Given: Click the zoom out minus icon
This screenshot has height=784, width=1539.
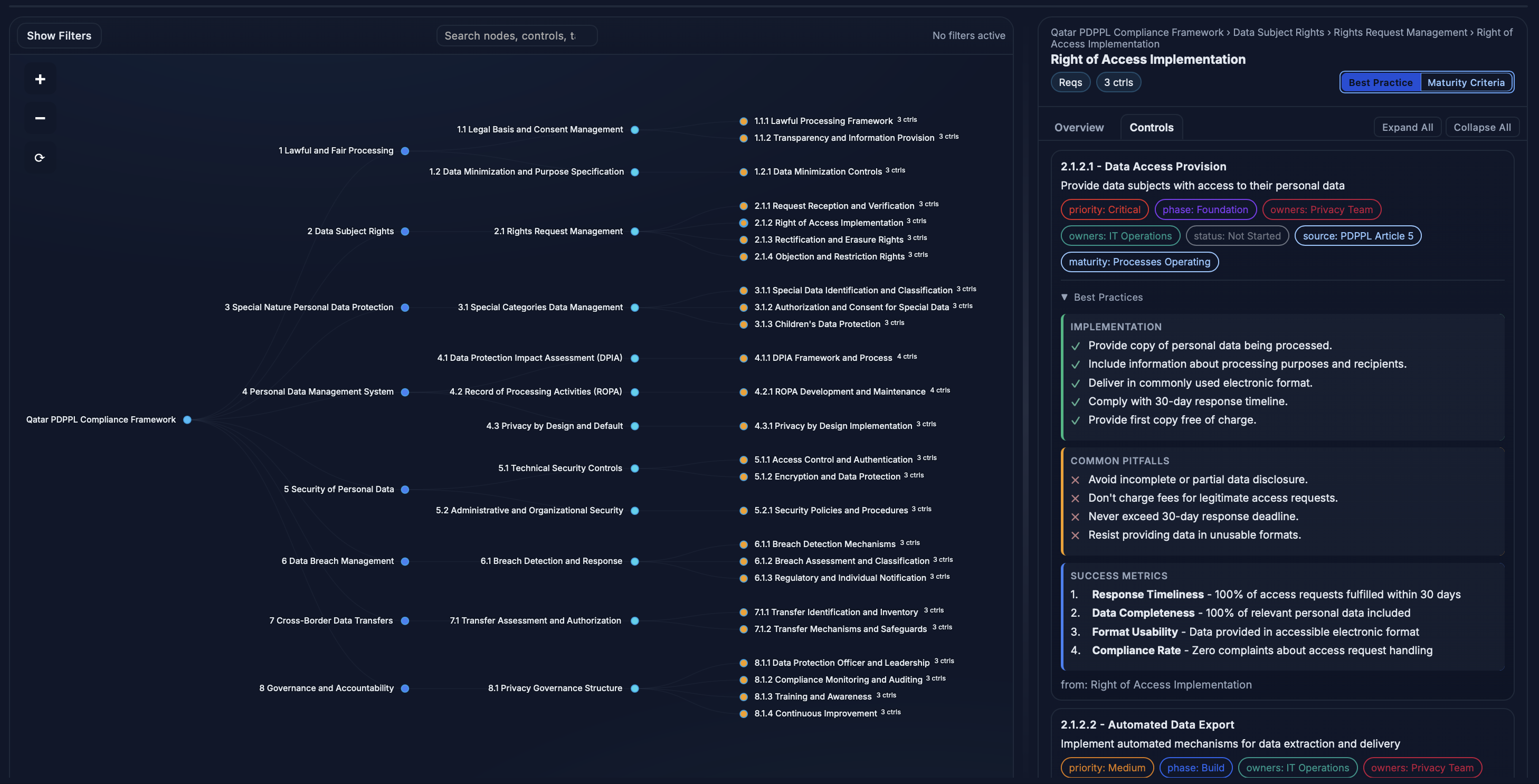Looking at the screenshot, I should pos(40,118).
